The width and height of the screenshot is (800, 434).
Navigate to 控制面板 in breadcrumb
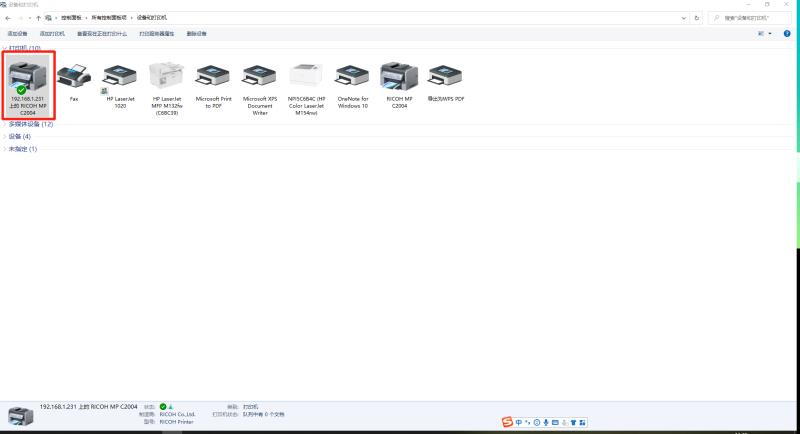point(71,18)
